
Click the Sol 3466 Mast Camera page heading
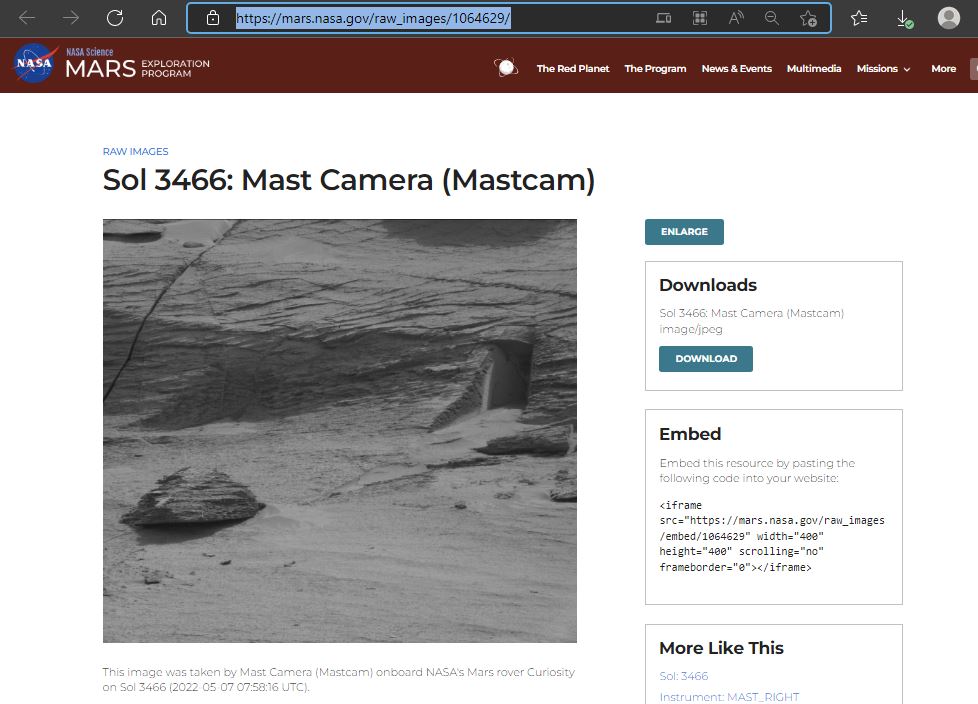pyautogui.click(x=349, y=180)
